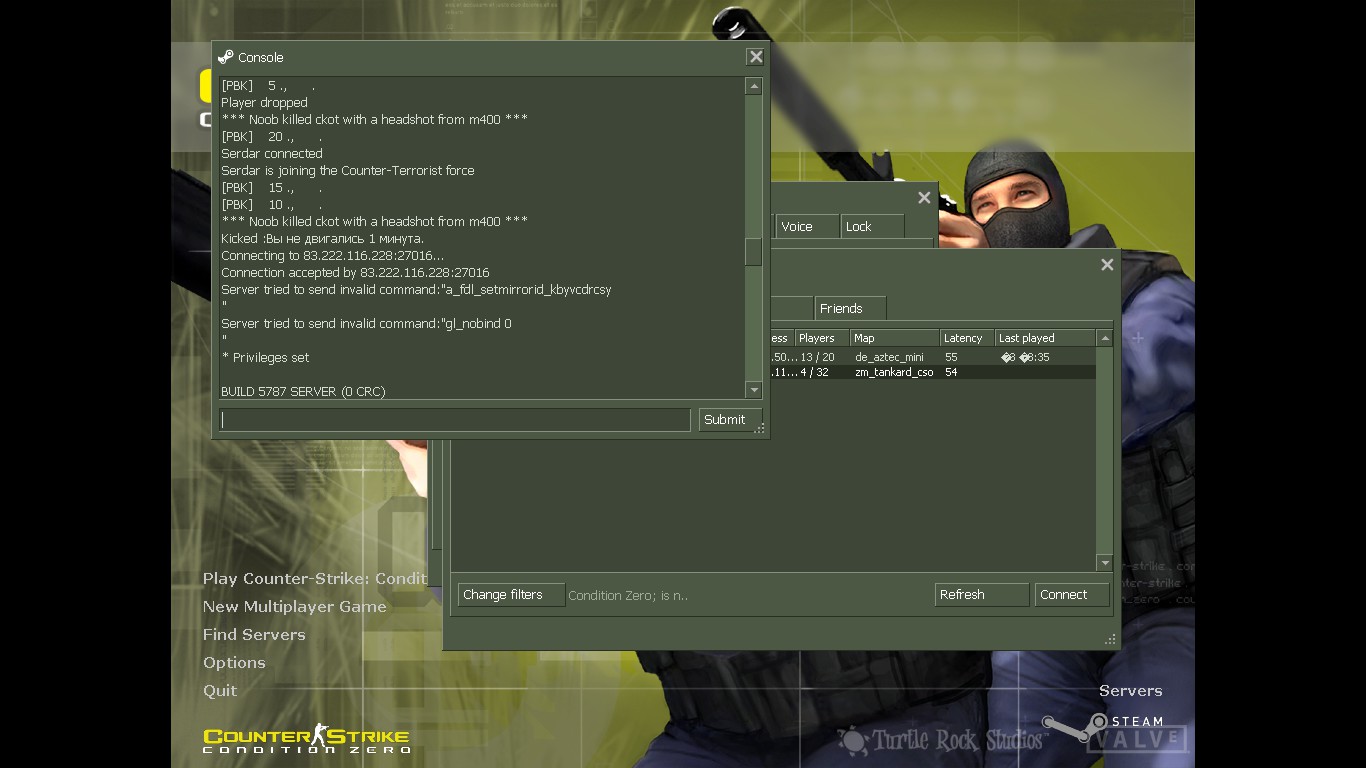Click console scrollbar down arrow
This screenshot has height=768, width=1366.
click(x=754, y=390)
